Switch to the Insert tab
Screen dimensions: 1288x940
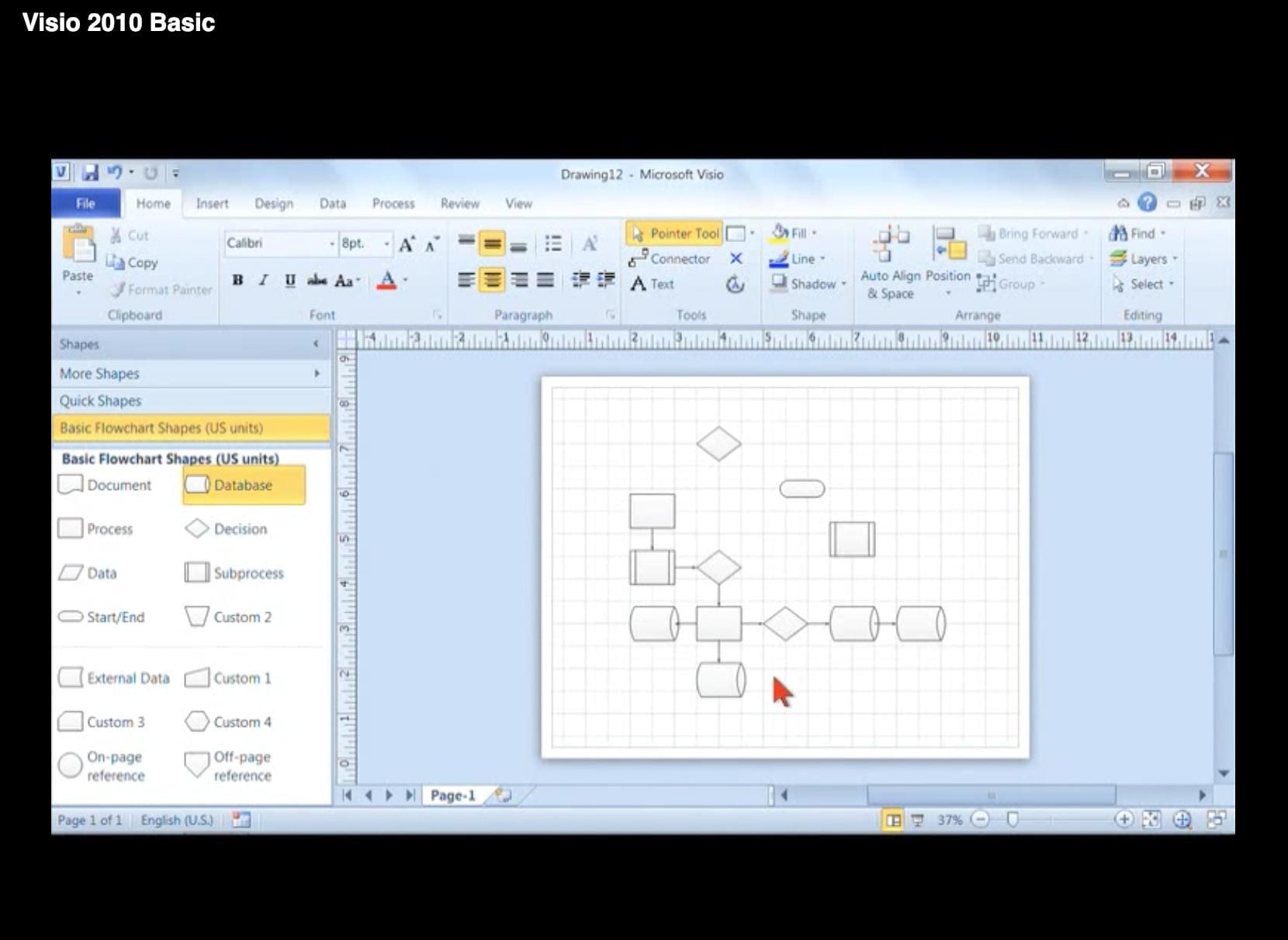[212, 203]
